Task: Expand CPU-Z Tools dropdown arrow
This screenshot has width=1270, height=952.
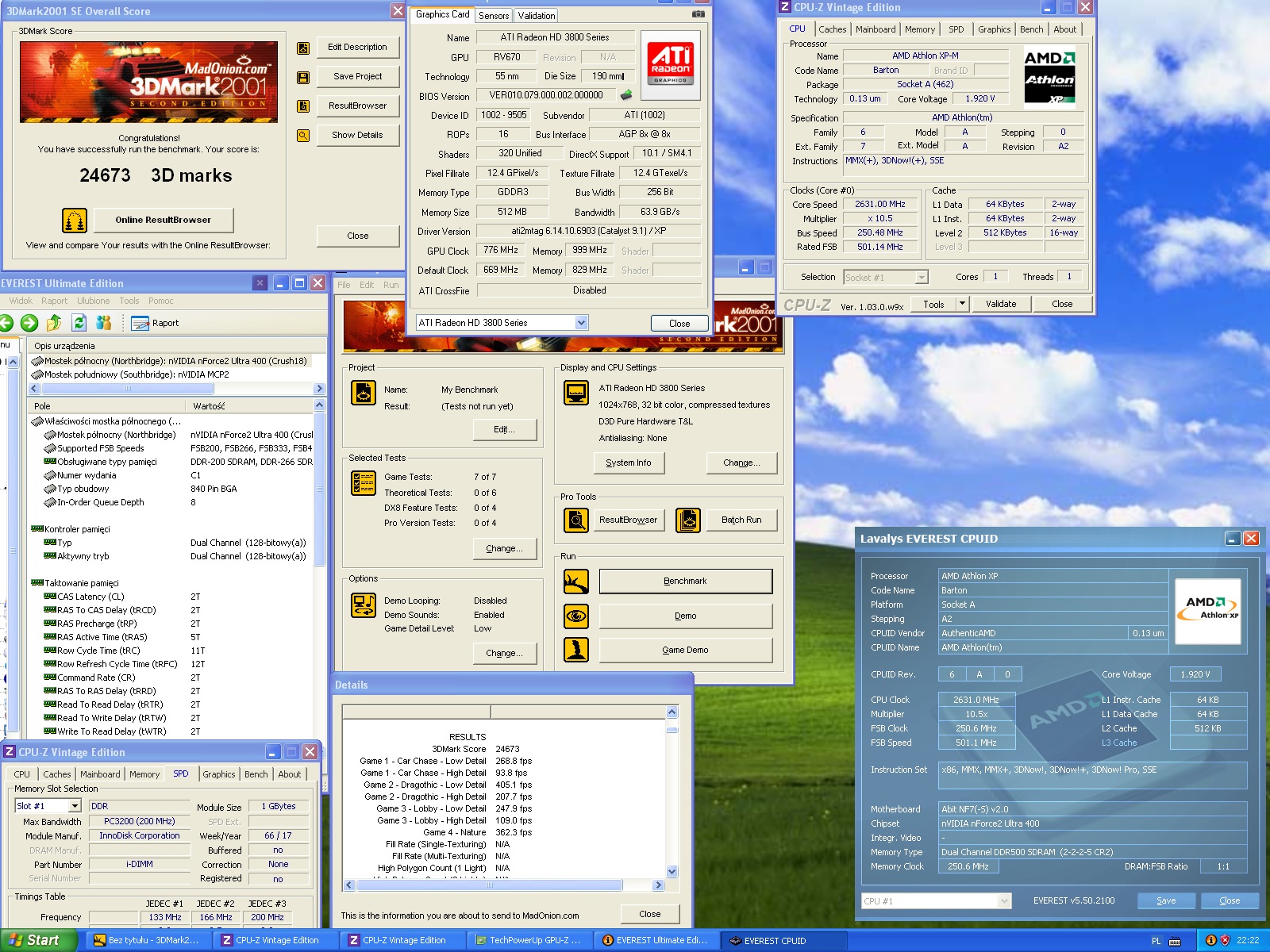Action: (963, 304)
